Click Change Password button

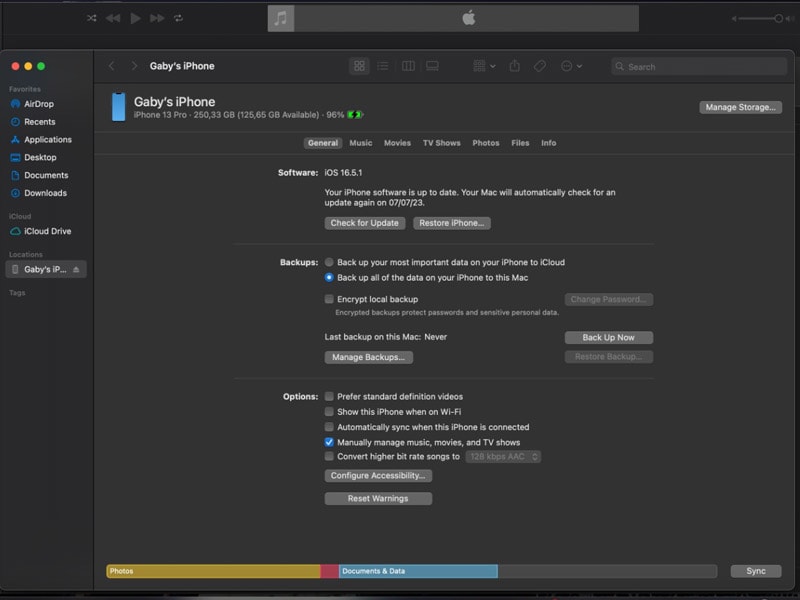609,299
